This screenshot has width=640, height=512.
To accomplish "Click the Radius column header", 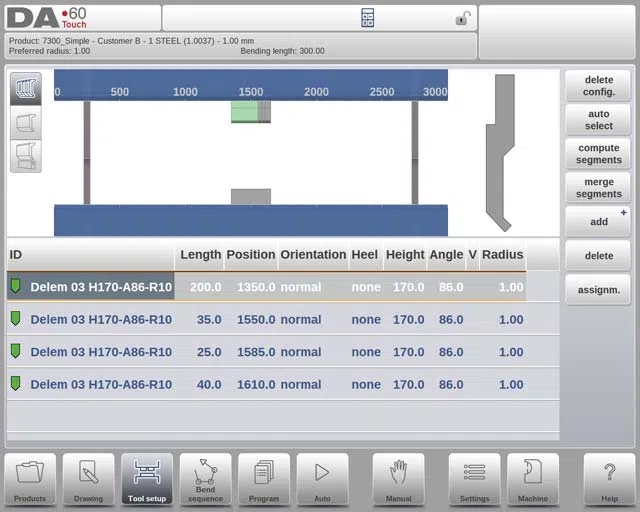I will pyautogui.click(x=502, y=254).
